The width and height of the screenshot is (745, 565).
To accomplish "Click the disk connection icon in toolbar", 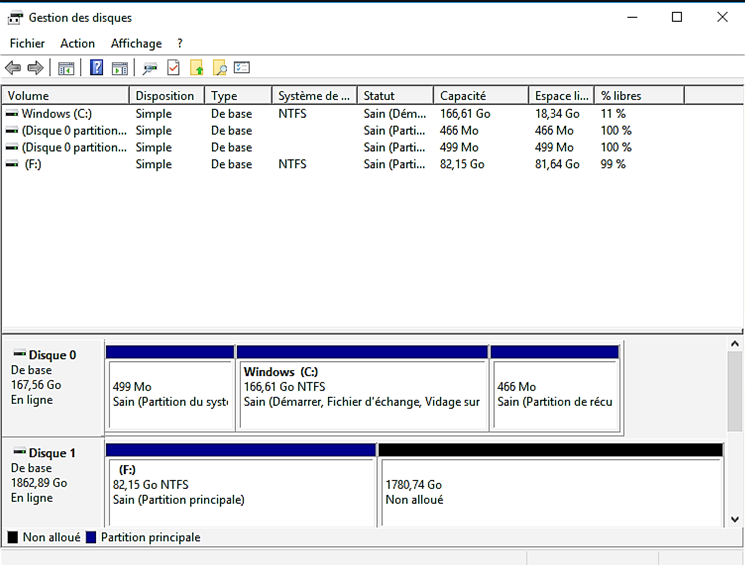I will pos(150,68).
